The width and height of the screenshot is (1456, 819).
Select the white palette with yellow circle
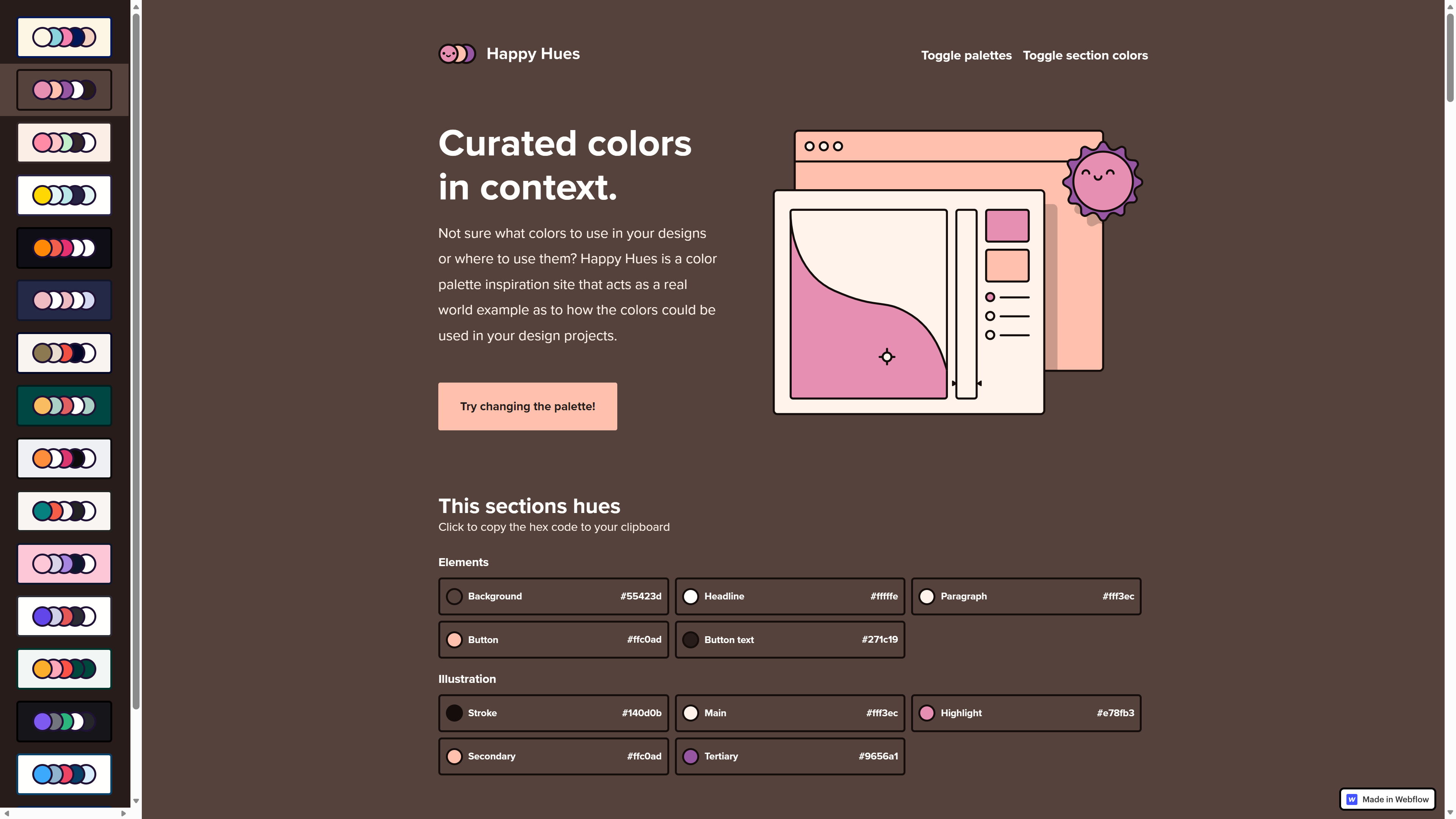click(x=64, y=196)
